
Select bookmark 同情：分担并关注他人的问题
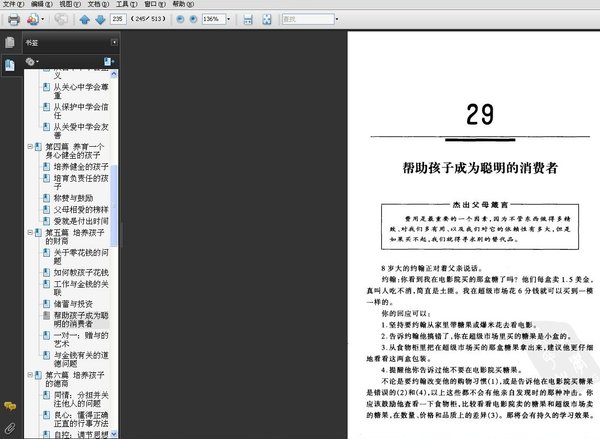(81, 399)
